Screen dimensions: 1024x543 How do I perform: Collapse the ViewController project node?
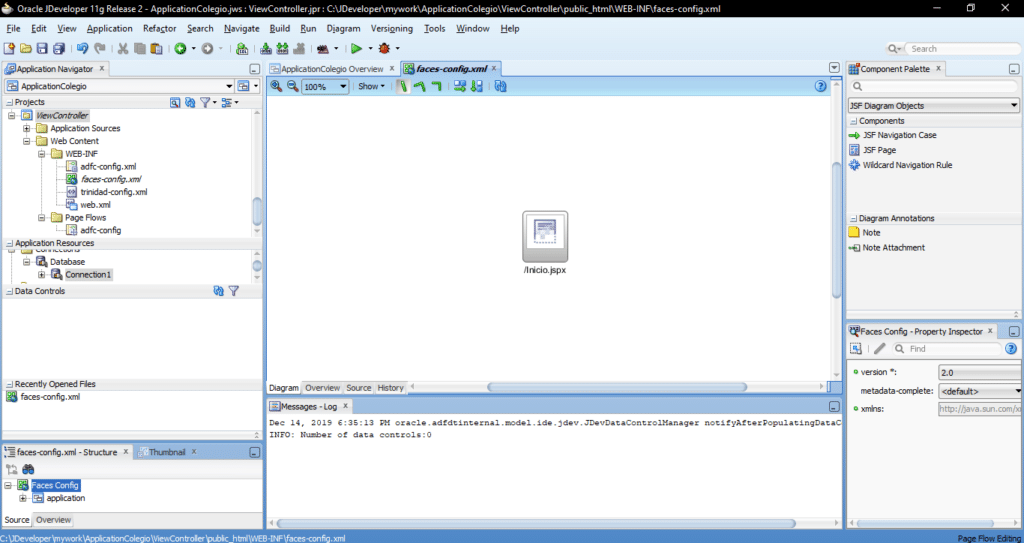[x=12, y=115]
